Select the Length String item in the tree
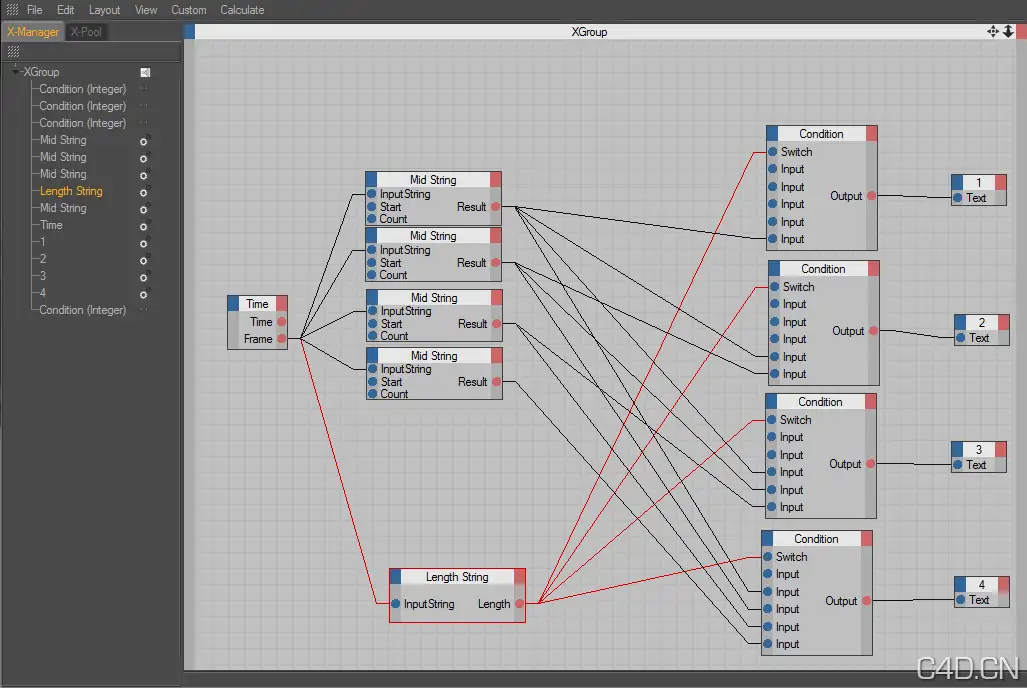The image size is (1027, 688). 71,191
